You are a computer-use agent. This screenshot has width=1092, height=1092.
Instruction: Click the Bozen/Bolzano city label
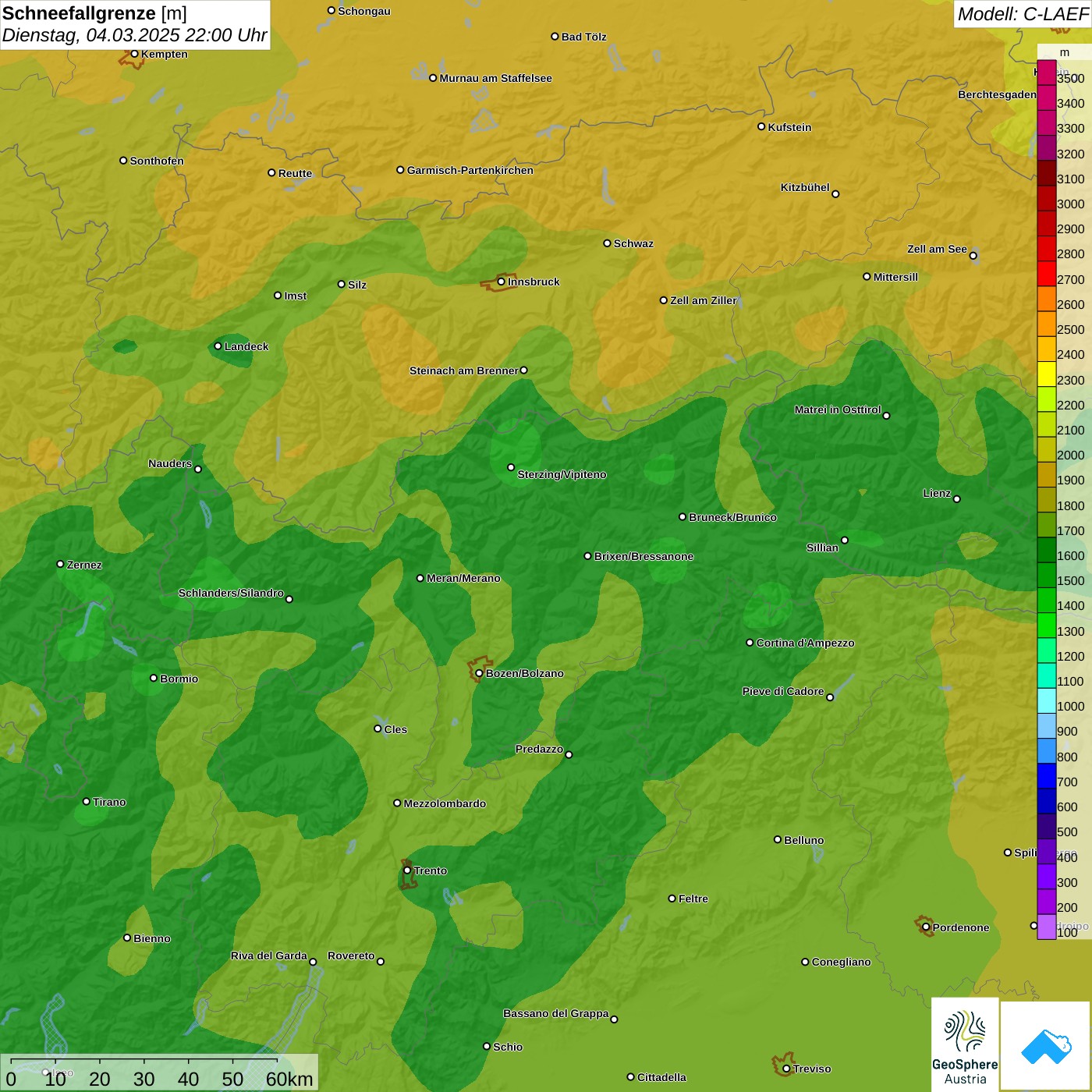click(524, 673)
